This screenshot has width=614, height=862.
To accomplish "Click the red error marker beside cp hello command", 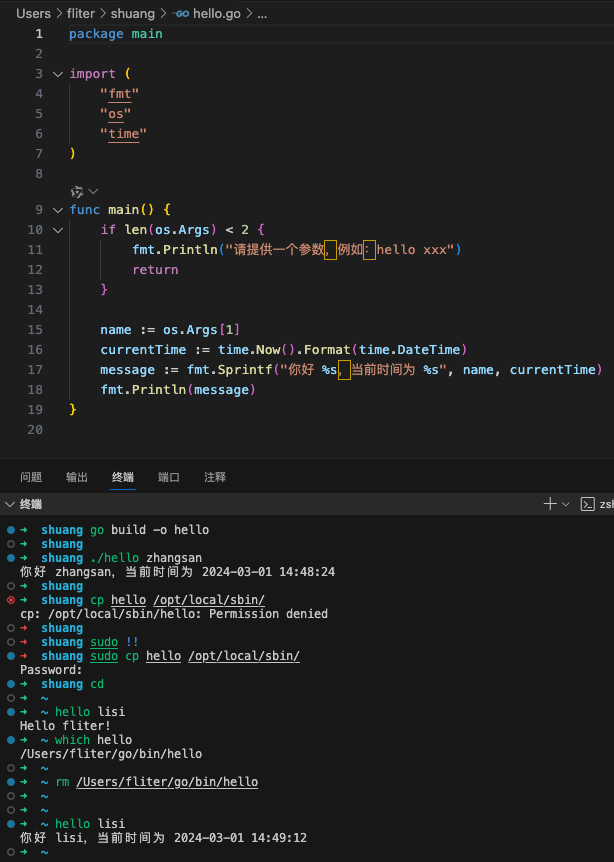I will tap(11, 600).
